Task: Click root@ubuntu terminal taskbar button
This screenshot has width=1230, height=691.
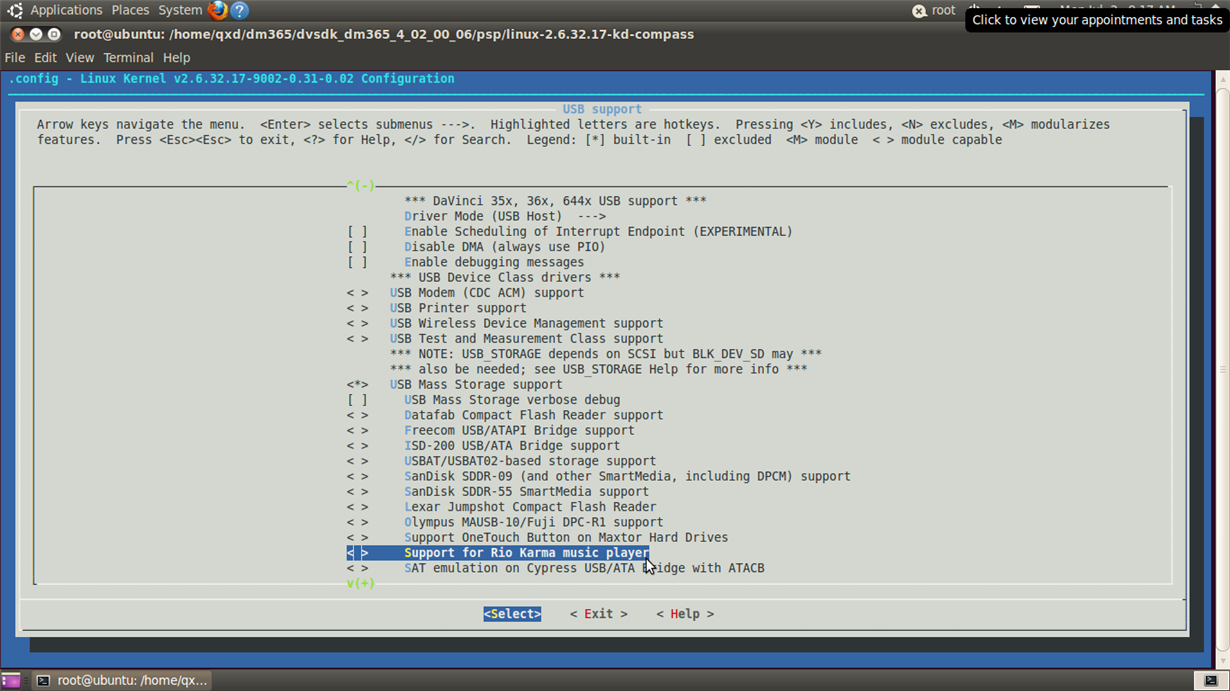Action: coord(121,680)
